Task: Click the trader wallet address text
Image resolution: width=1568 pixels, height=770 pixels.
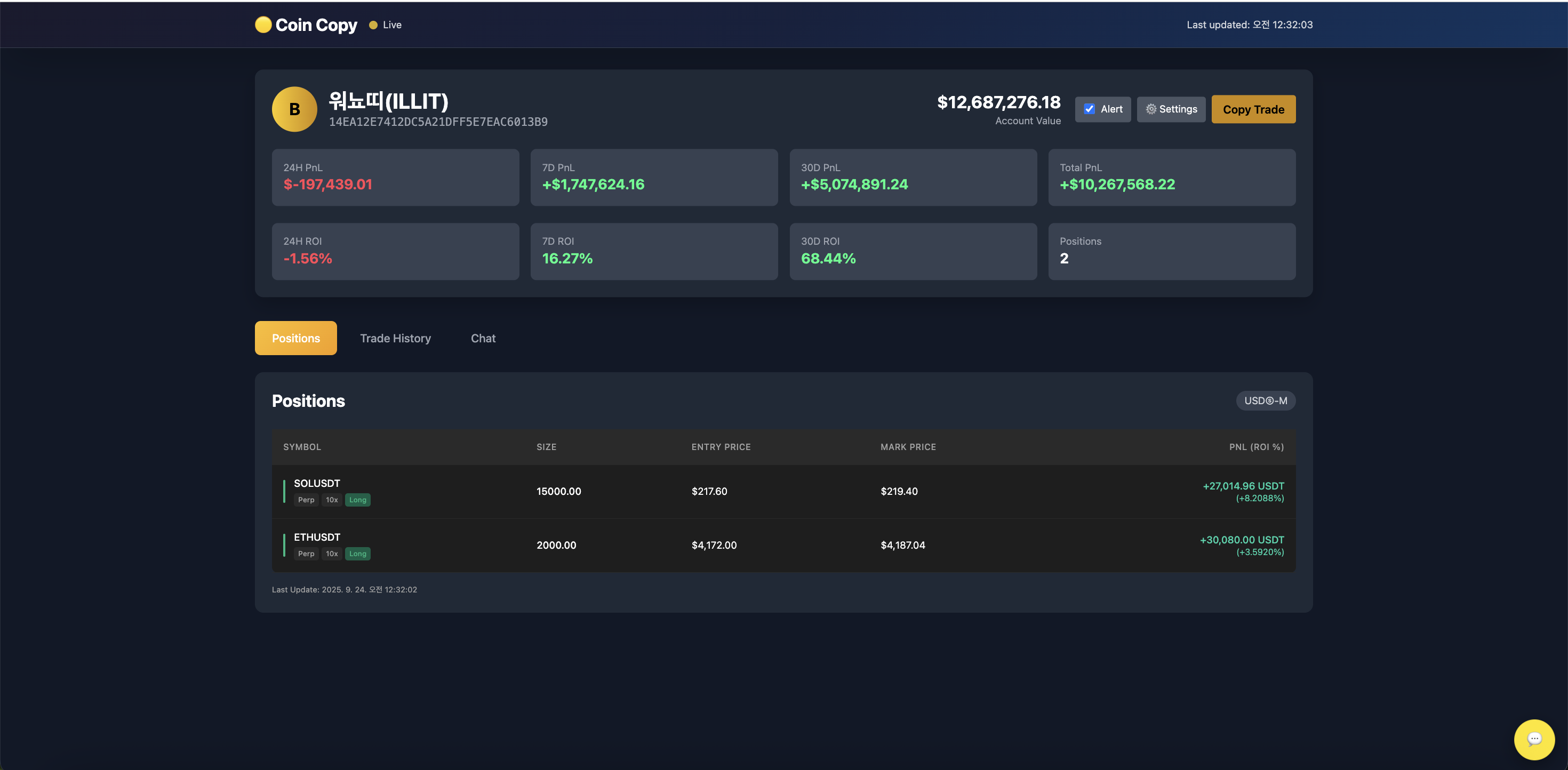Action: pyautogui.click(x=438, y=122)
